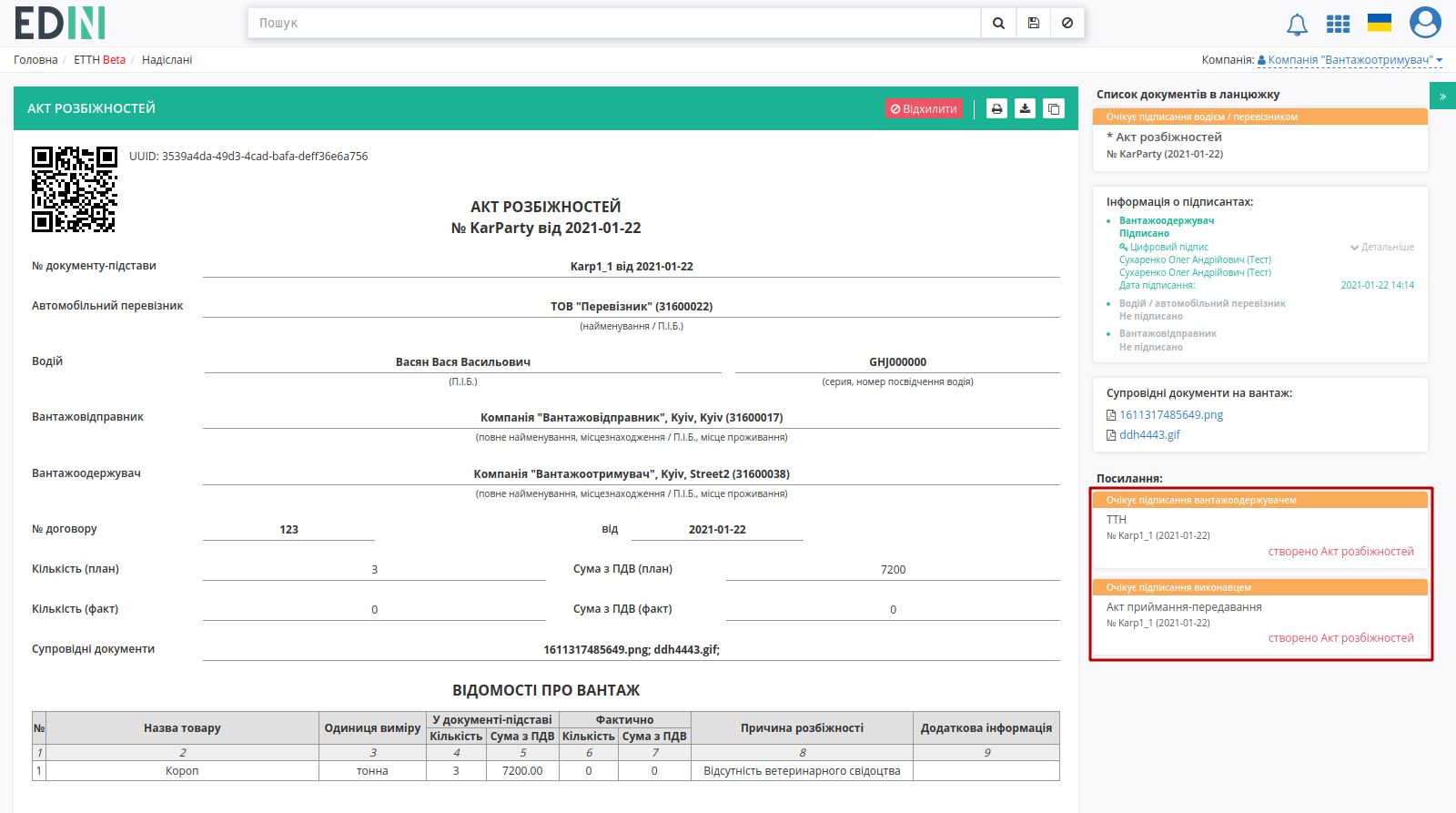Open notifications bell icon
Image resolution: width=1456 pixels, height=813 pixels.
coord(1297,25)
